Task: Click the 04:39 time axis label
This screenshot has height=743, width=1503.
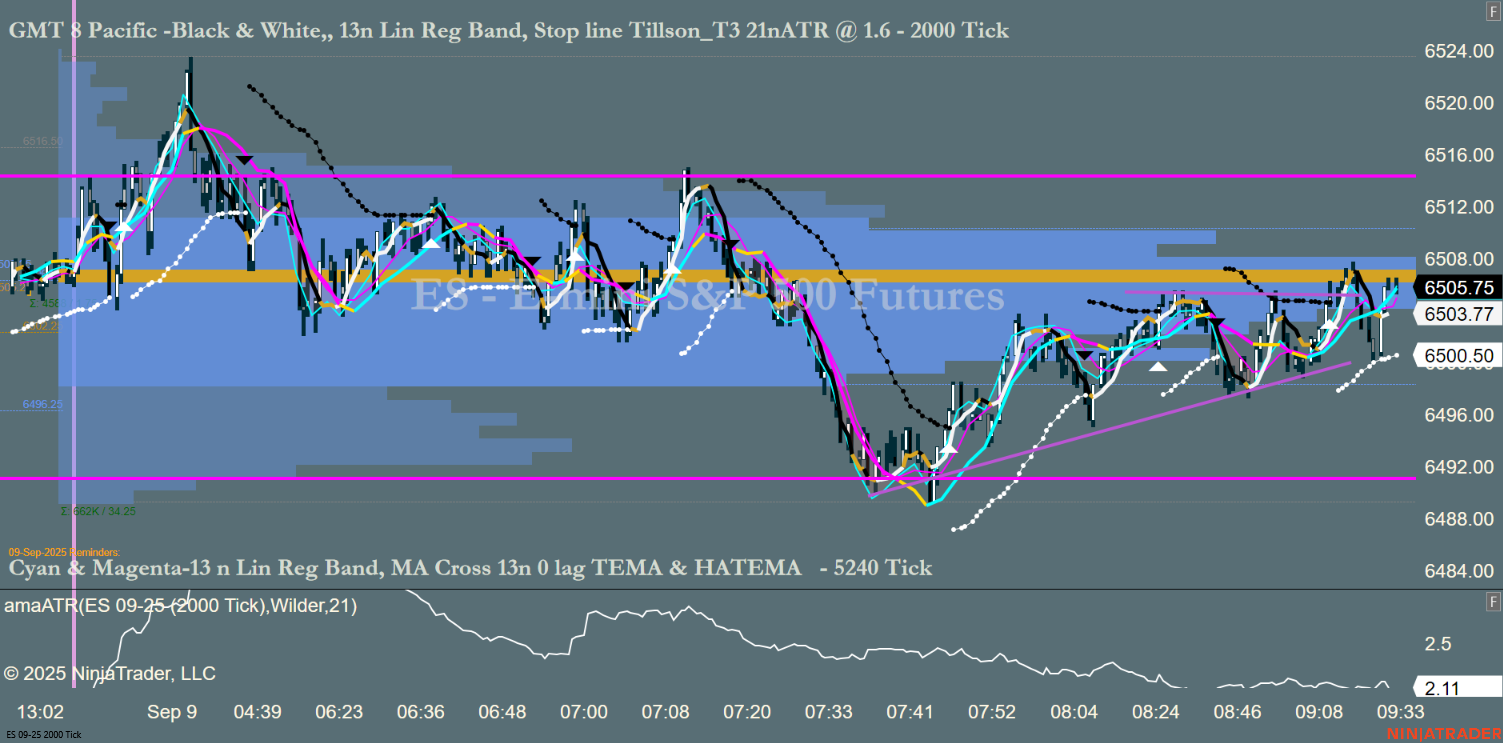Action: point(257,712)
